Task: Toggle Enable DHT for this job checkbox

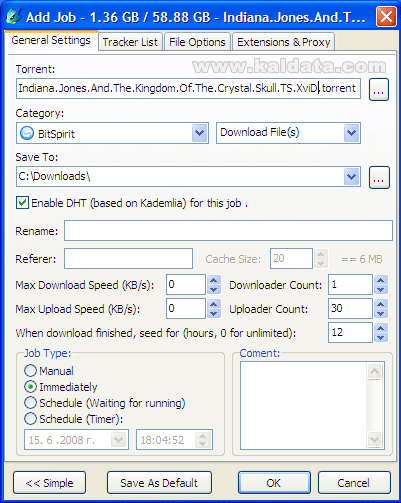Action: 22,203
